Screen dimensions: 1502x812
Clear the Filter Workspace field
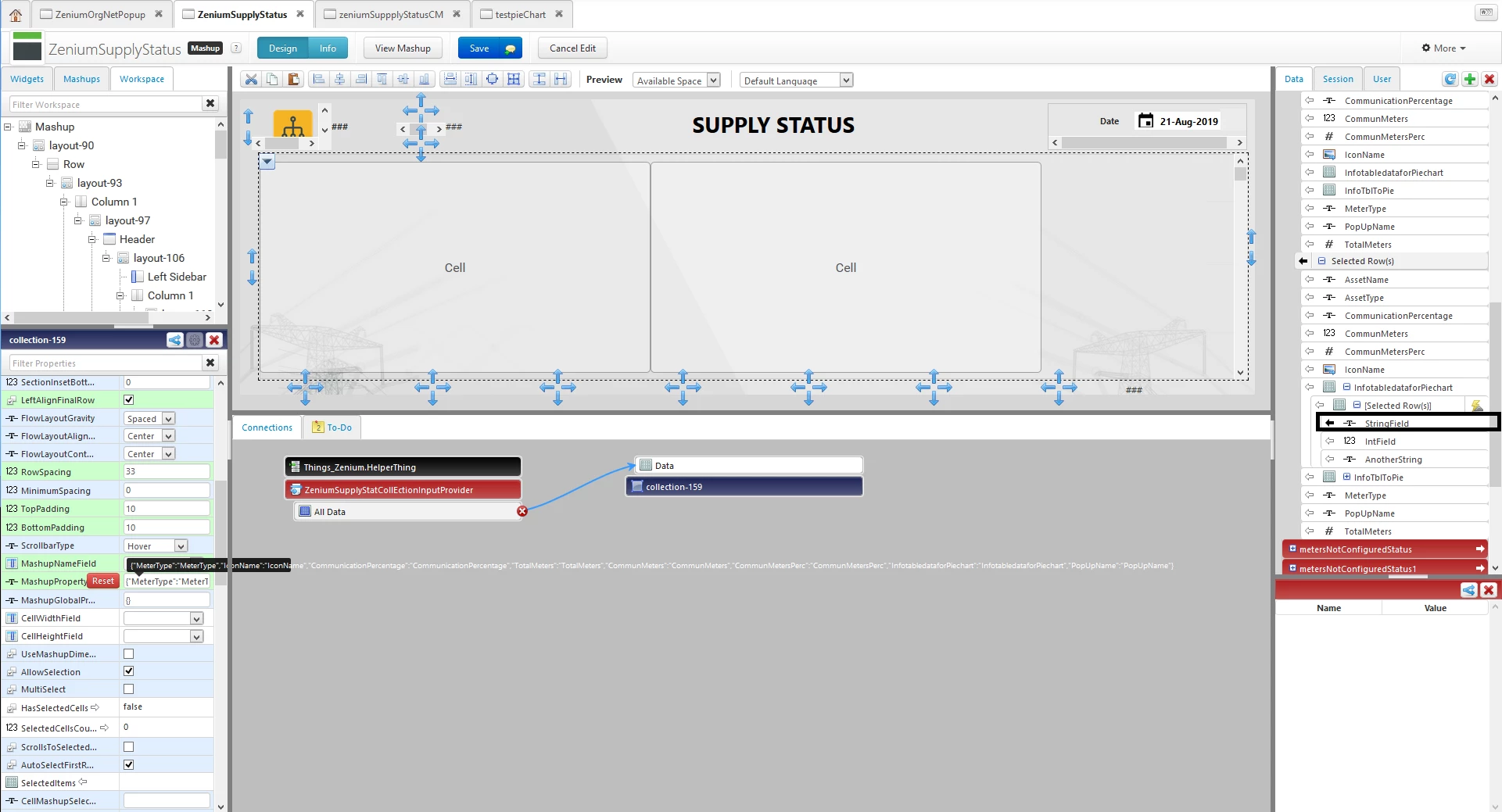(x=210, y=103)
